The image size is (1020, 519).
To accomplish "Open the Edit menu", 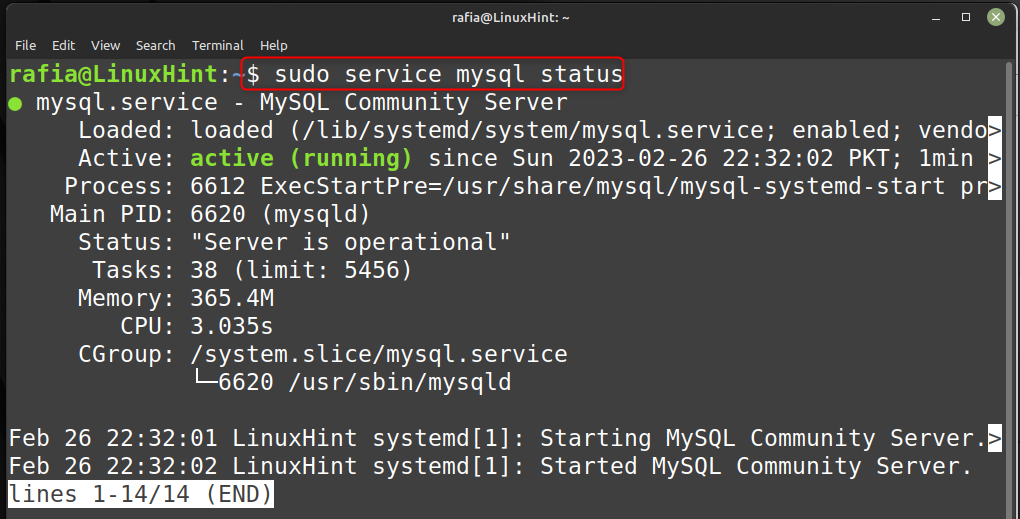I will (63, 46).
